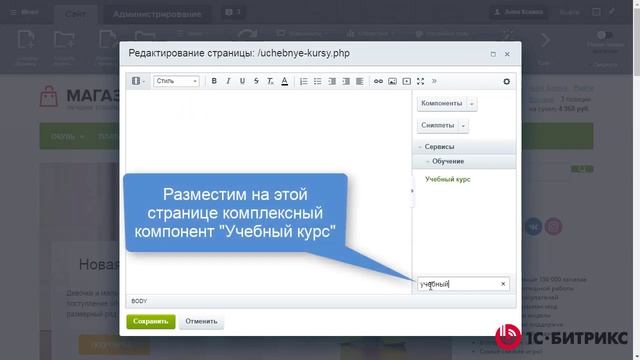Toggle italic formatting in editor toolbar
Image resolution: width=640 pixels, height=360 pixels.
coord(228,81)
